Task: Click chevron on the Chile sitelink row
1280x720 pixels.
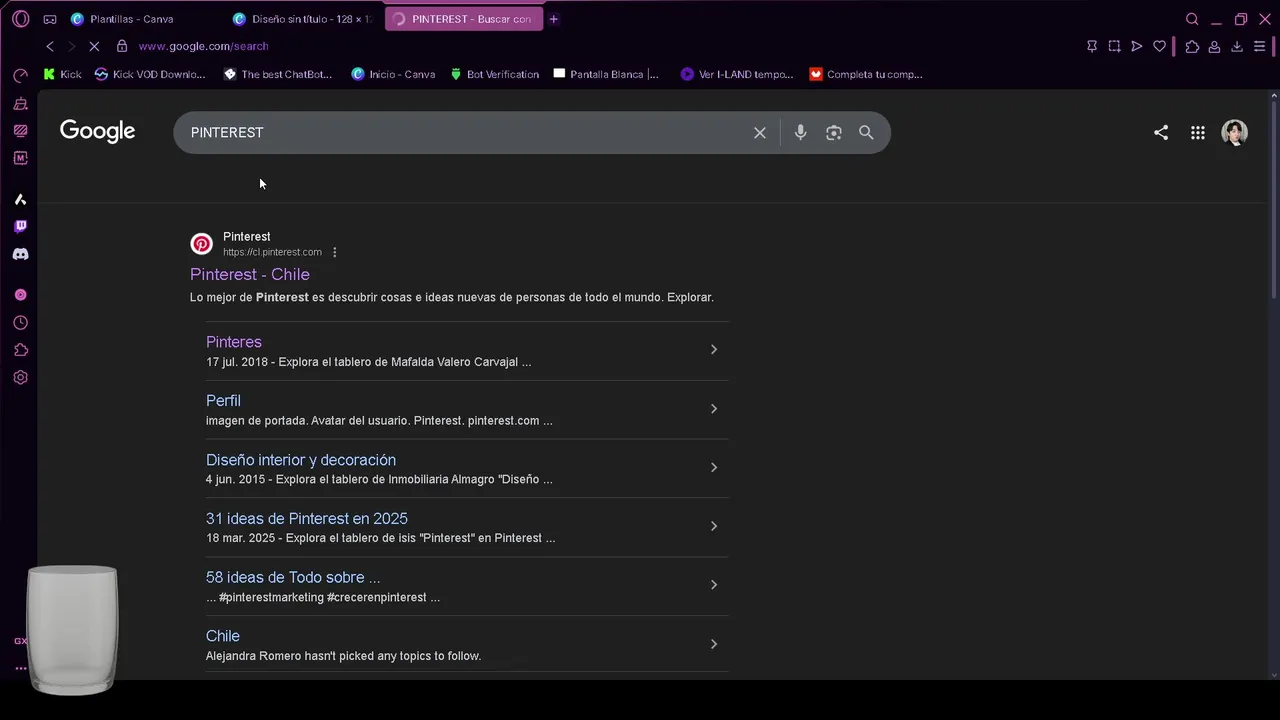Action: [714, 644]
